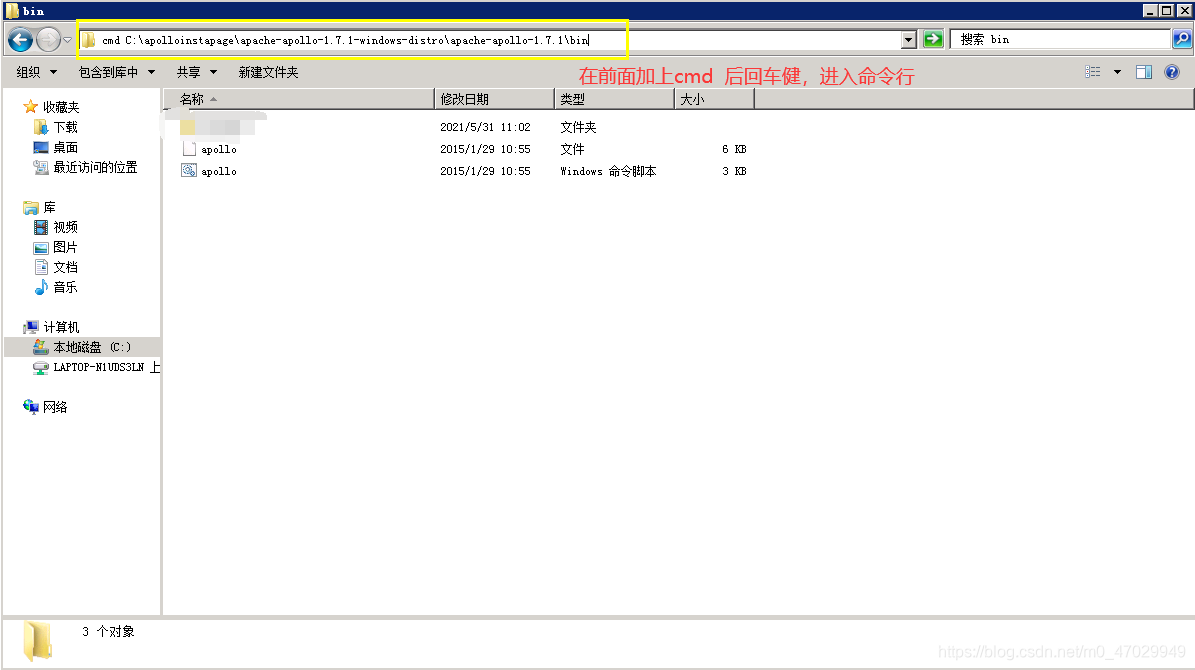Click the 网络 network icon
Image resolution: width=1195 pixels, height=670 pixels.
(30, 407)
